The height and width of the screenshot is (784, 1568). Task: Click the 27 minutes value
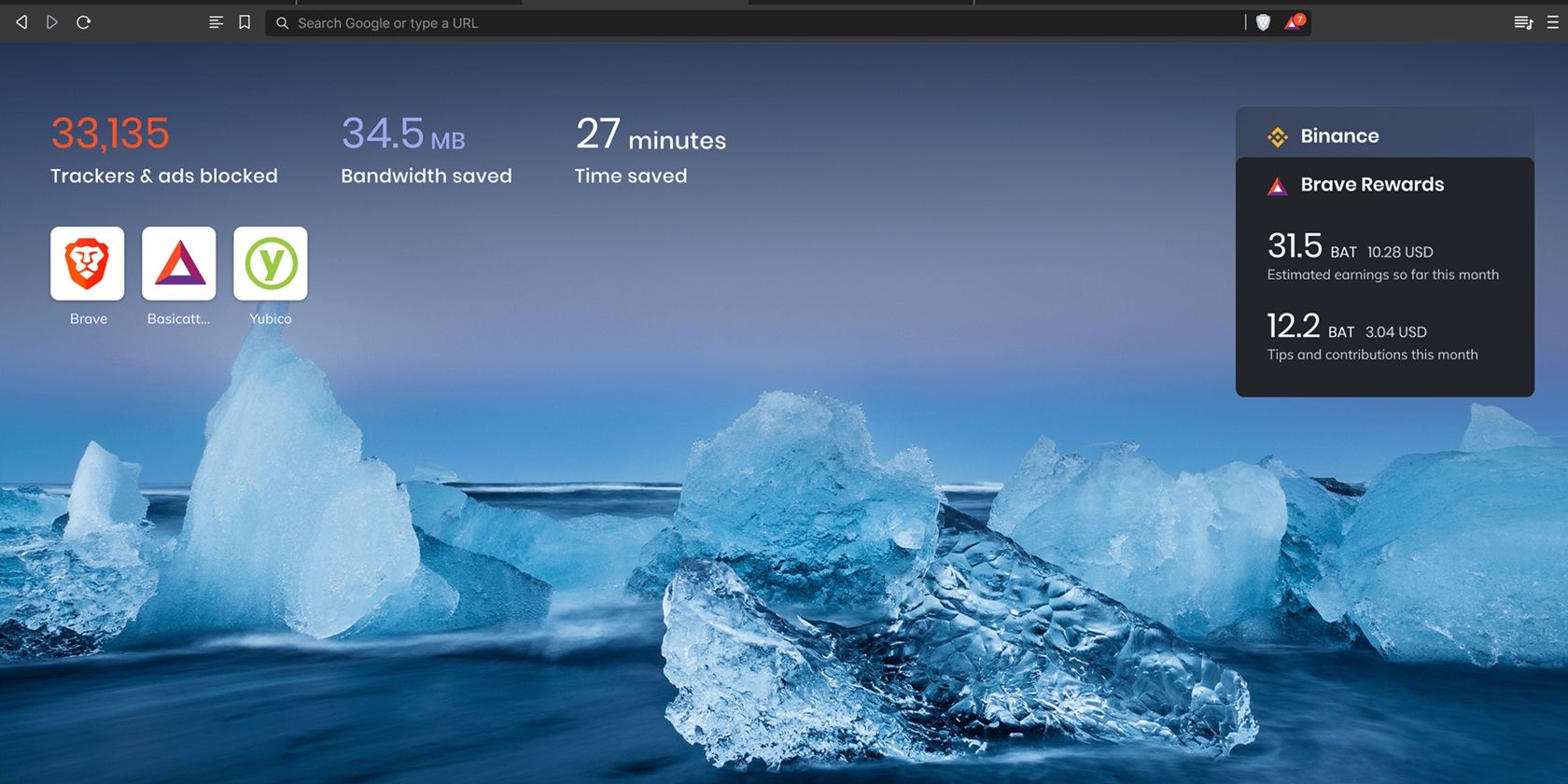pos(651,134)
